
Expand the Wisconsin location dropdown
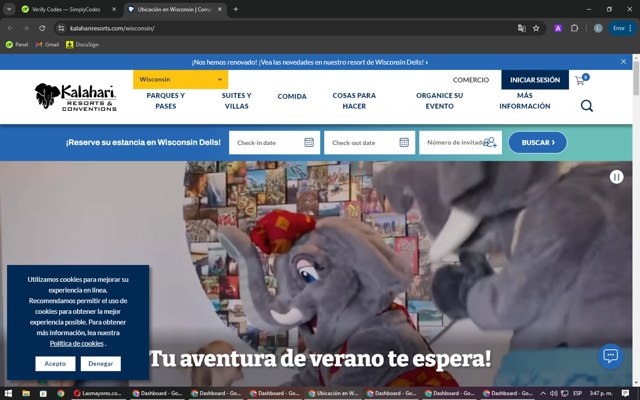180,79
